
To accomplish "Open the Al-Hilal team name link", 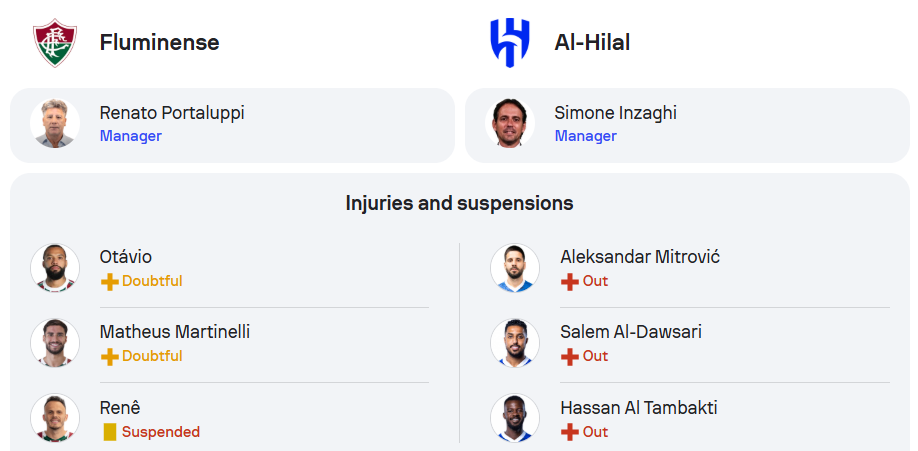I will click(x=592, y=43).
